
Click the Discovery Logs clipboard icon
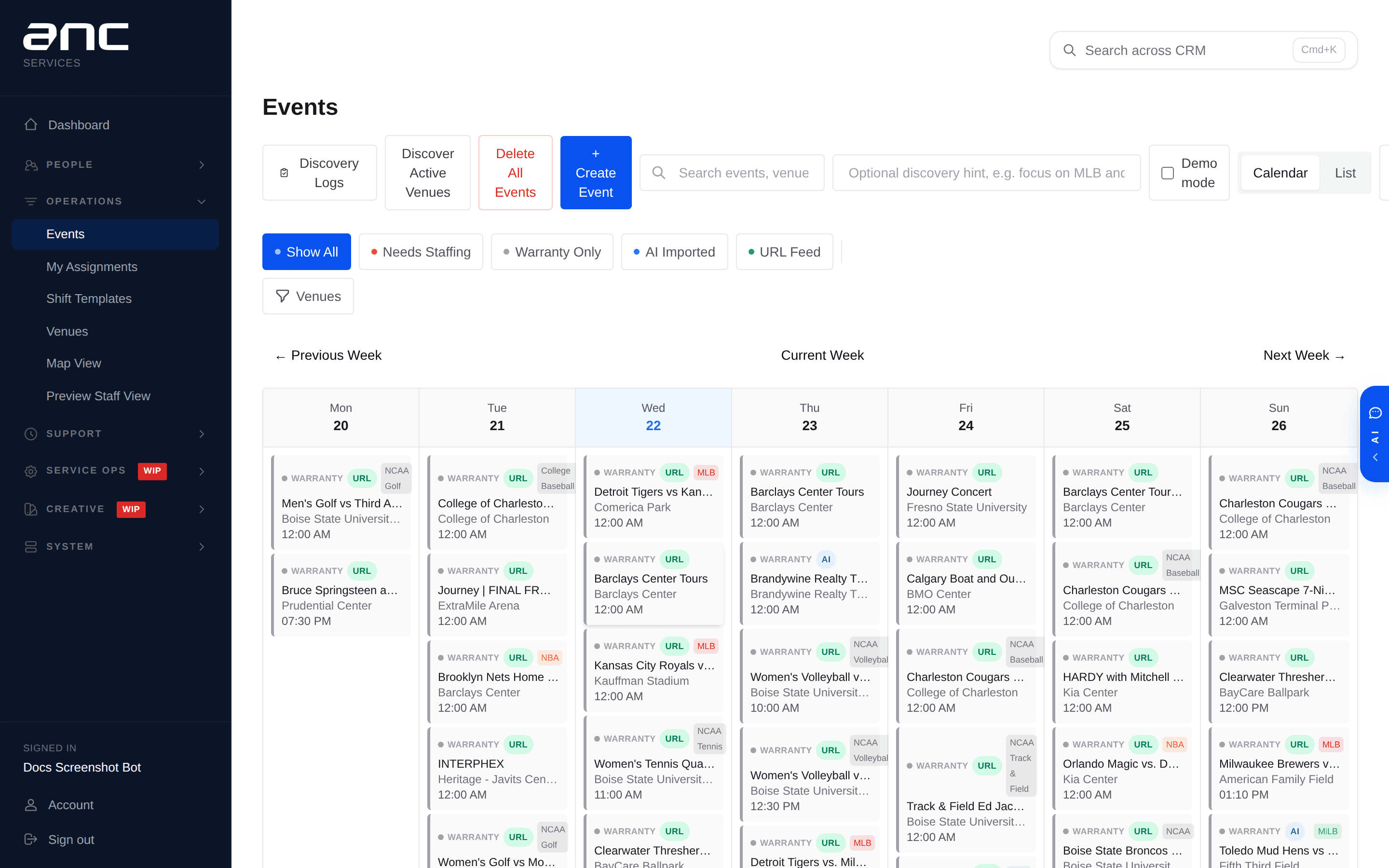click(x=284, y=173)
